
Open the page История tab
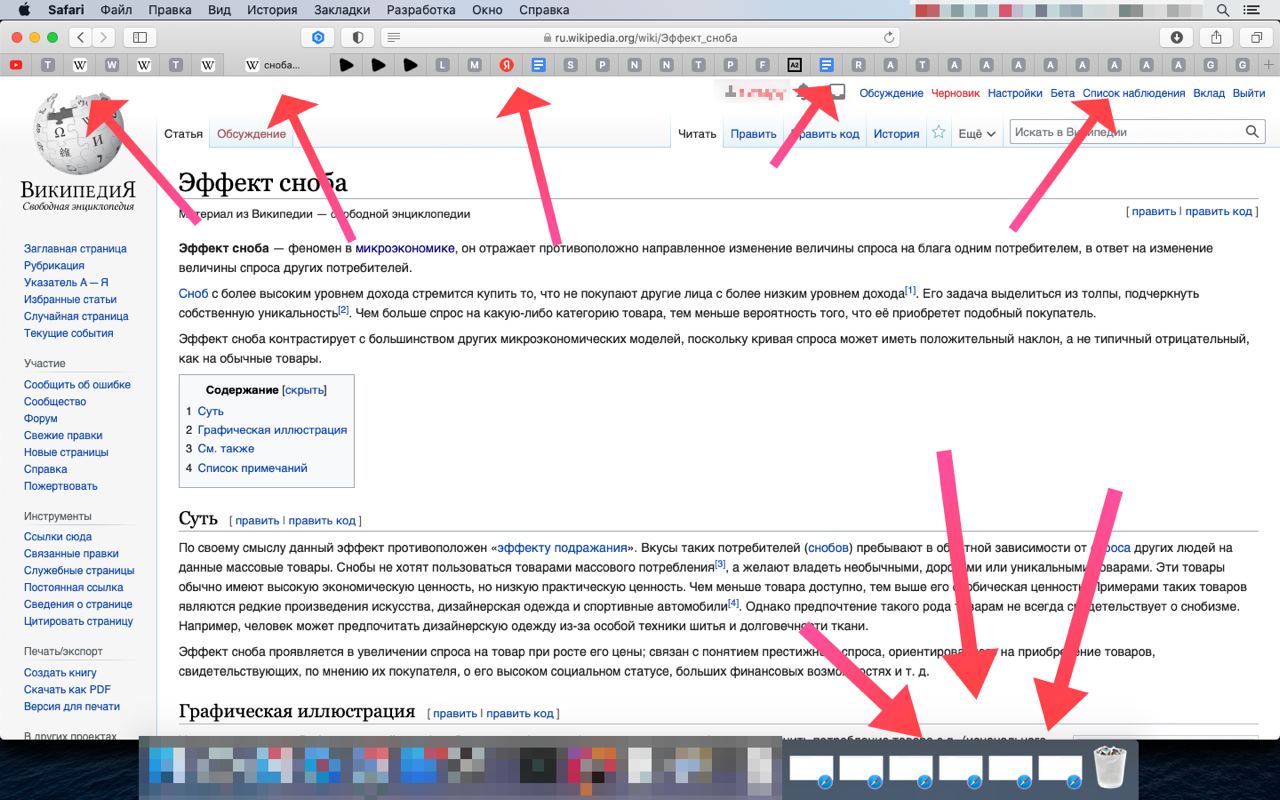pos(896,134)
